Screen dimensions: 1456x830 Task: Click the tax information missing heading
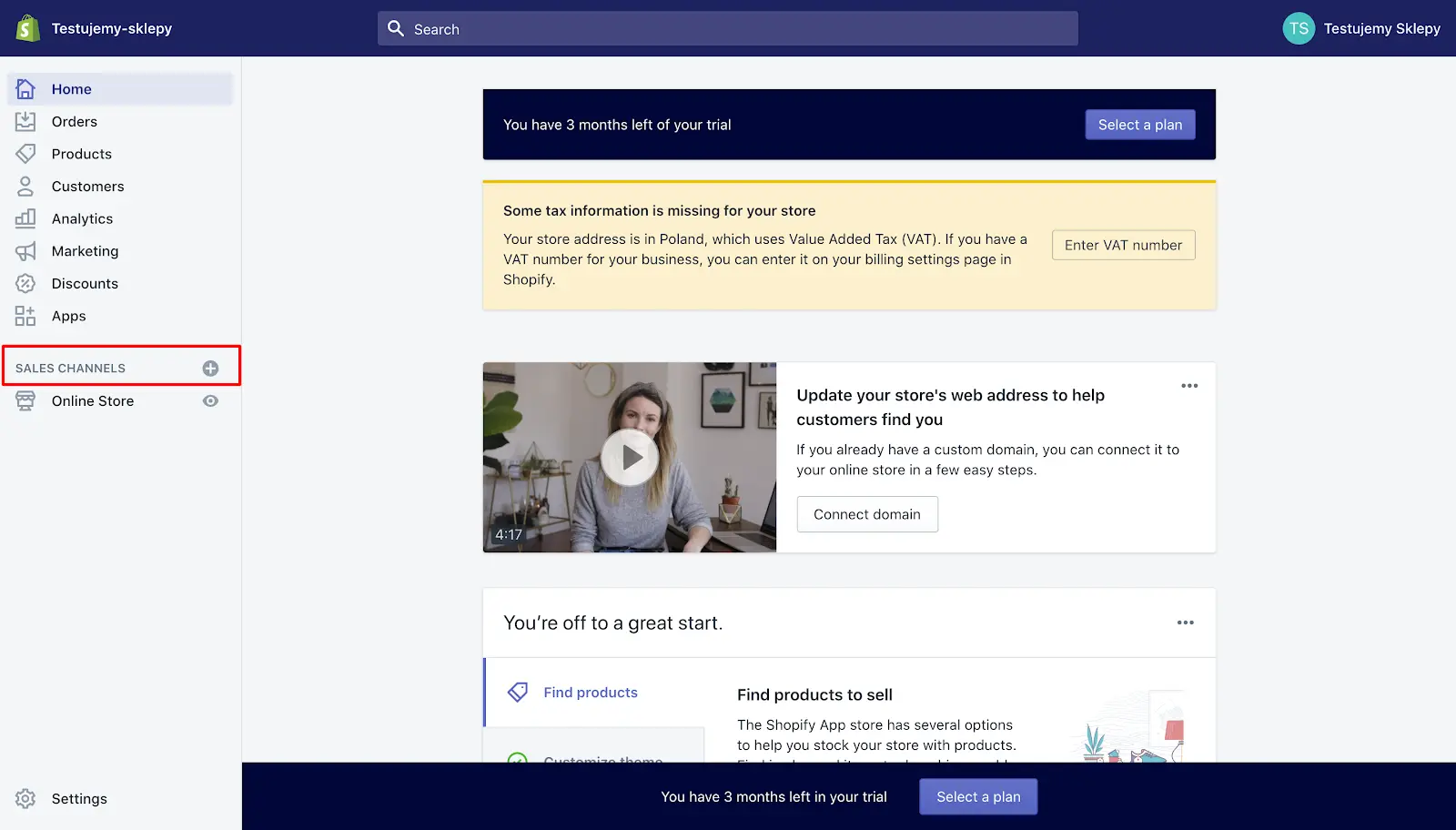660,211
